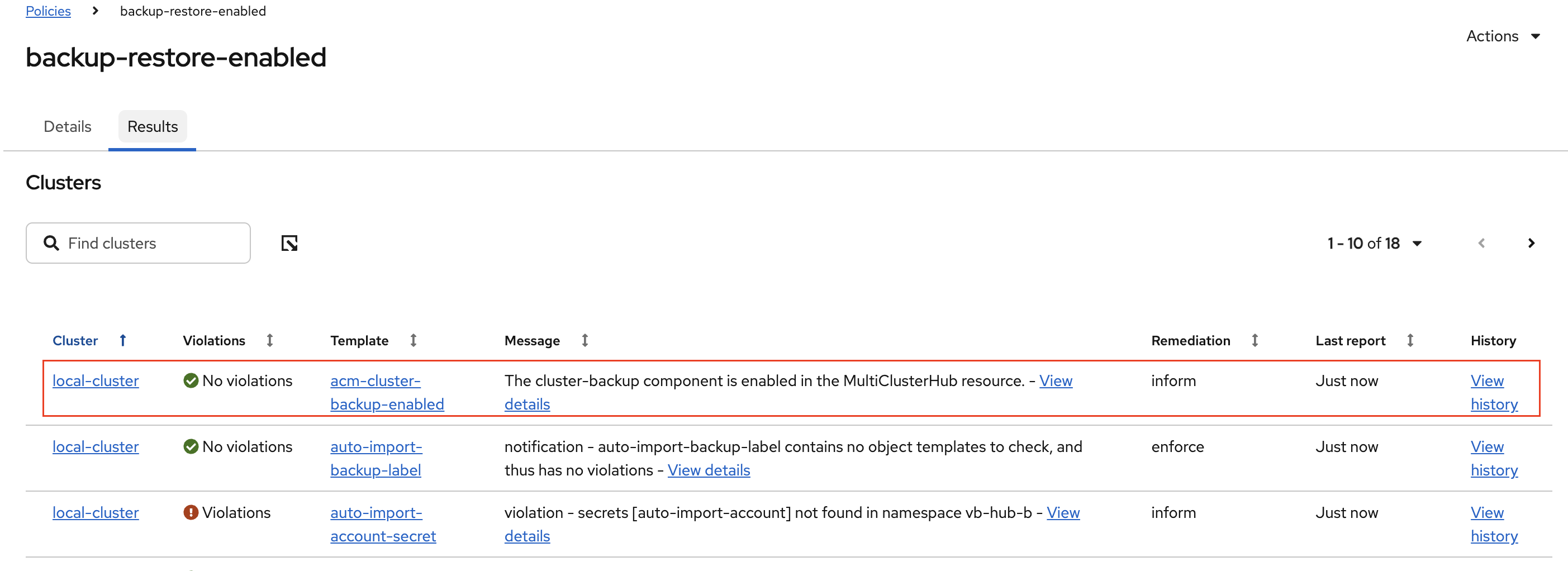Sort table by Remediation column arrows
The image size is (1568, 571).
(1255, 340)
